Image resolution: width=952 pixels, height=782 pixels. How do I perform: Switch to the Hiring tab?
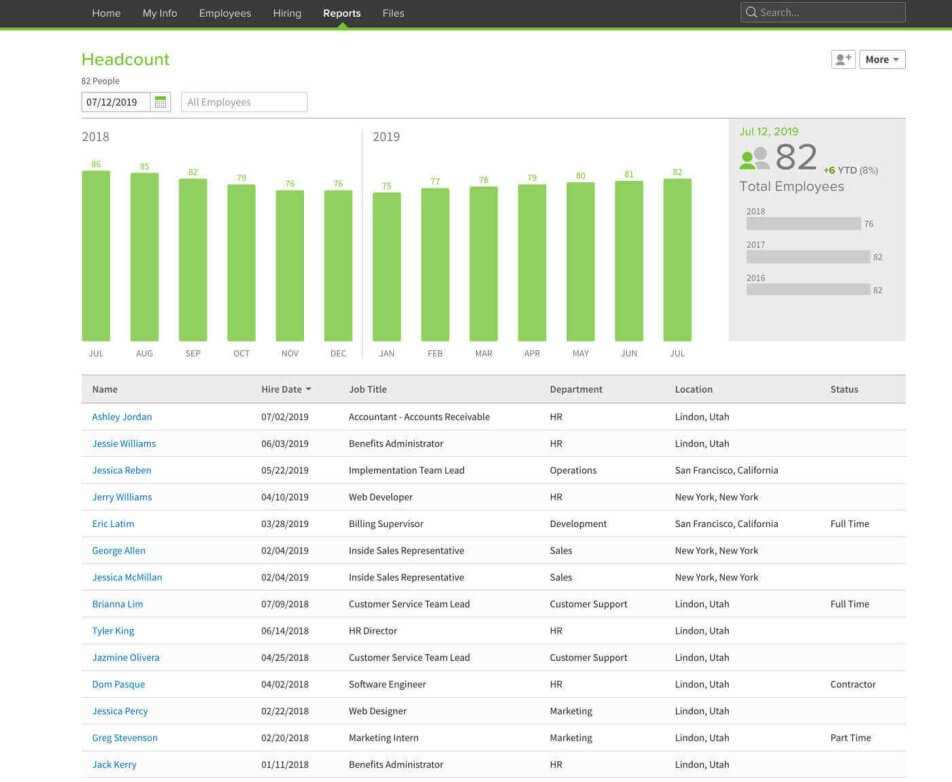pyautogui.click(x=287, y=13)
